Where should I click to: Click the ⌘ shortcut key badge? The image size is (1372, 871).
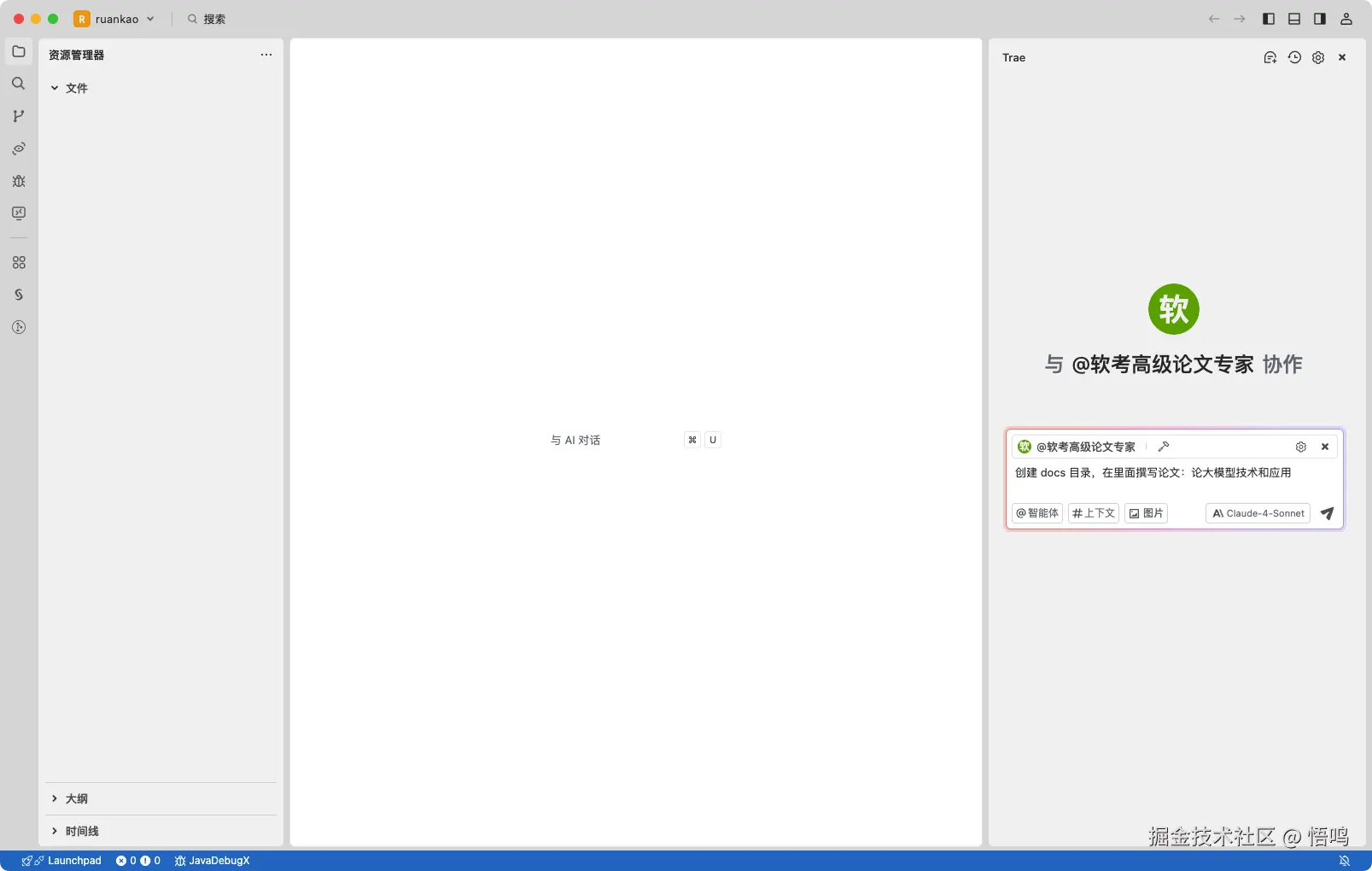pos(692,440)
